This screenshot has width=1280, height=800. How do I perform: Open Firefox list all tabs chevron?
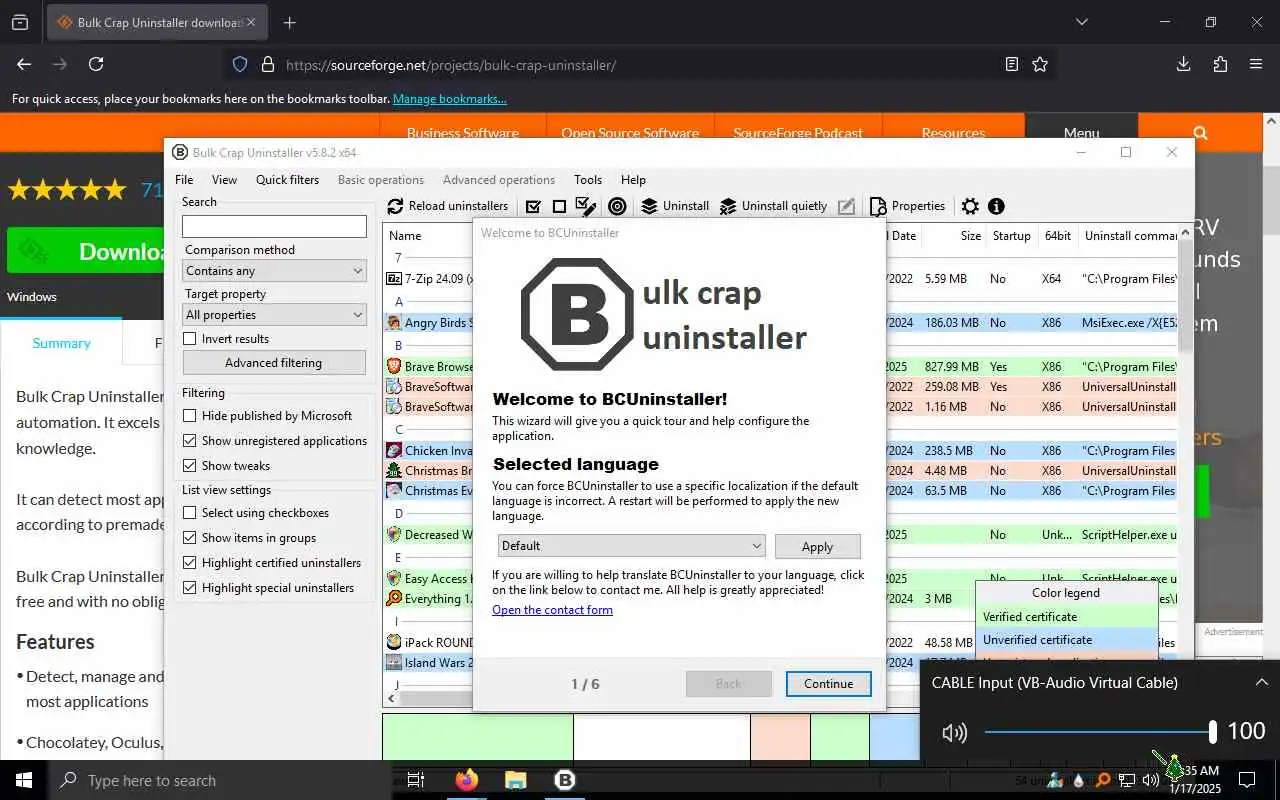pos(1081,22)
